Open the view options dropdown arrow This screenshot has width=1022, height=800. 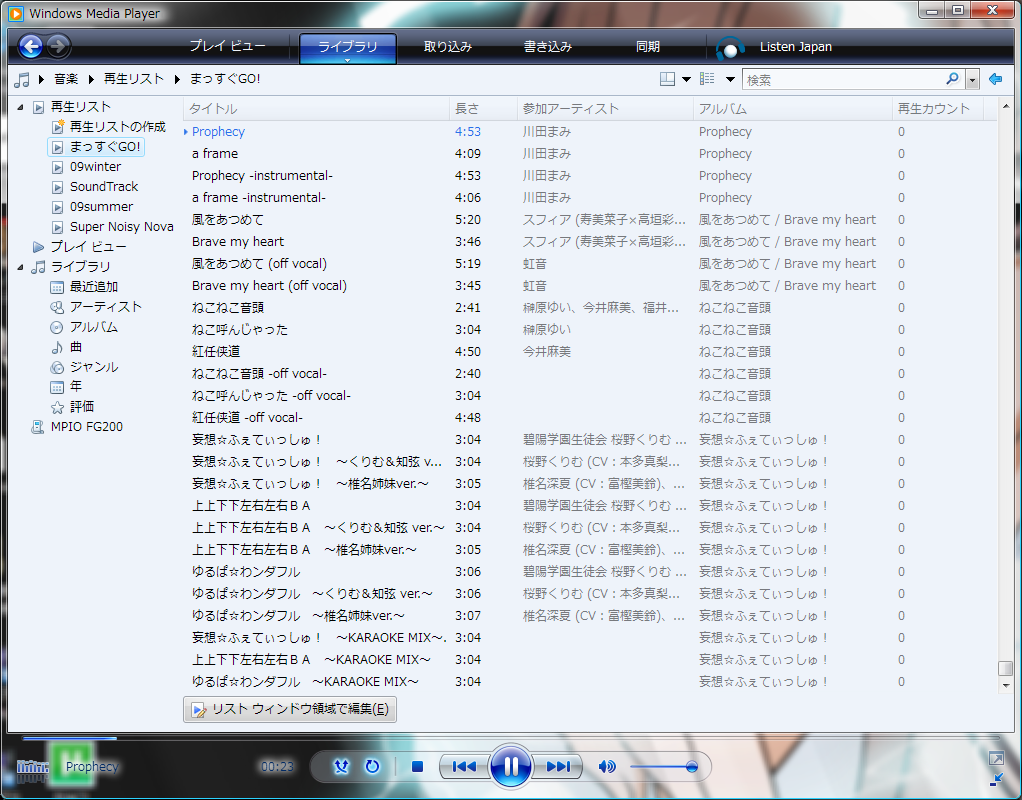tap(731, 80)
